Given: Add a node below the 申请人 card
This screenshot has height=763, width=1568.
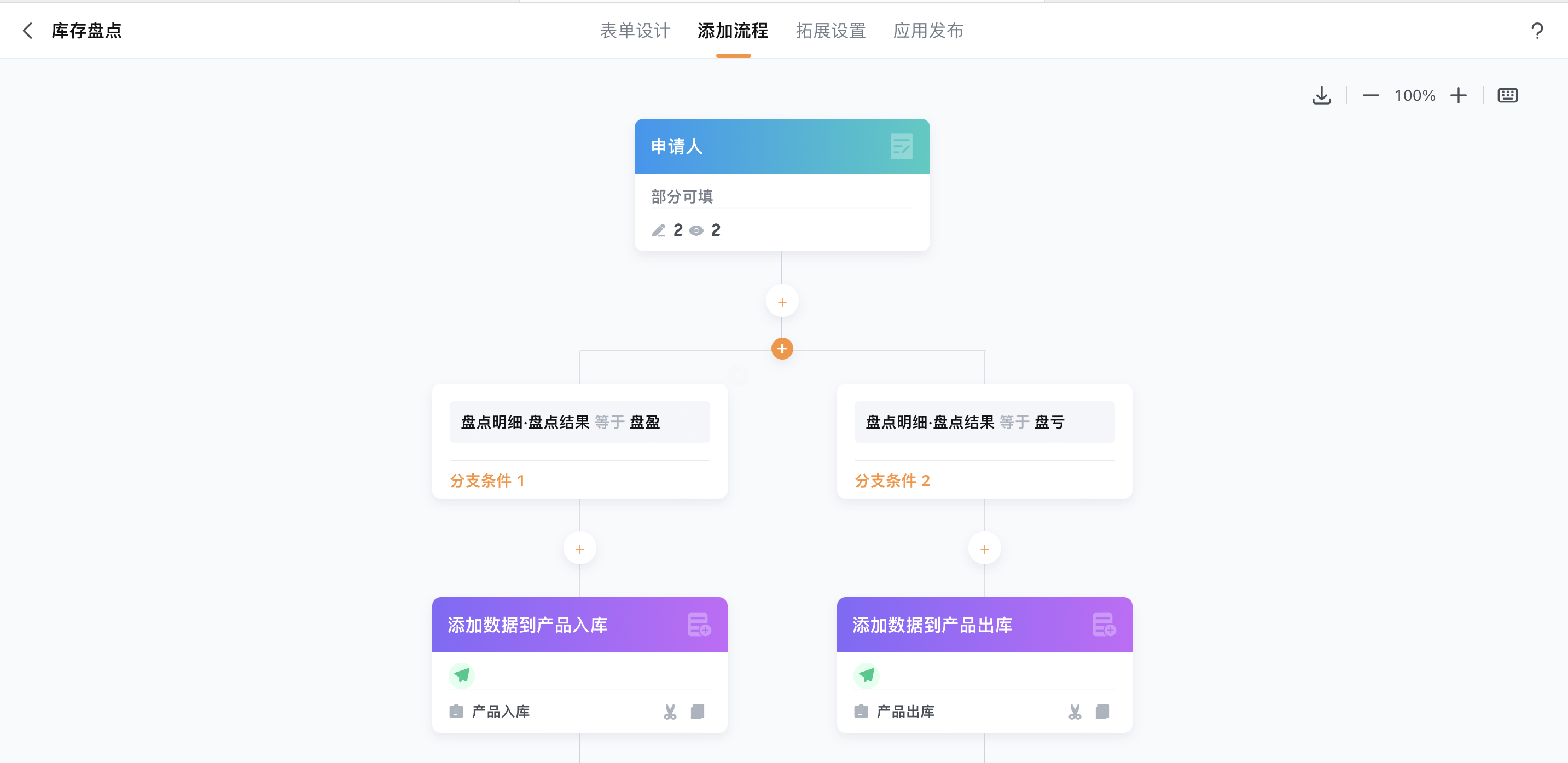Looking at the screenshot, I should (782, 302).
